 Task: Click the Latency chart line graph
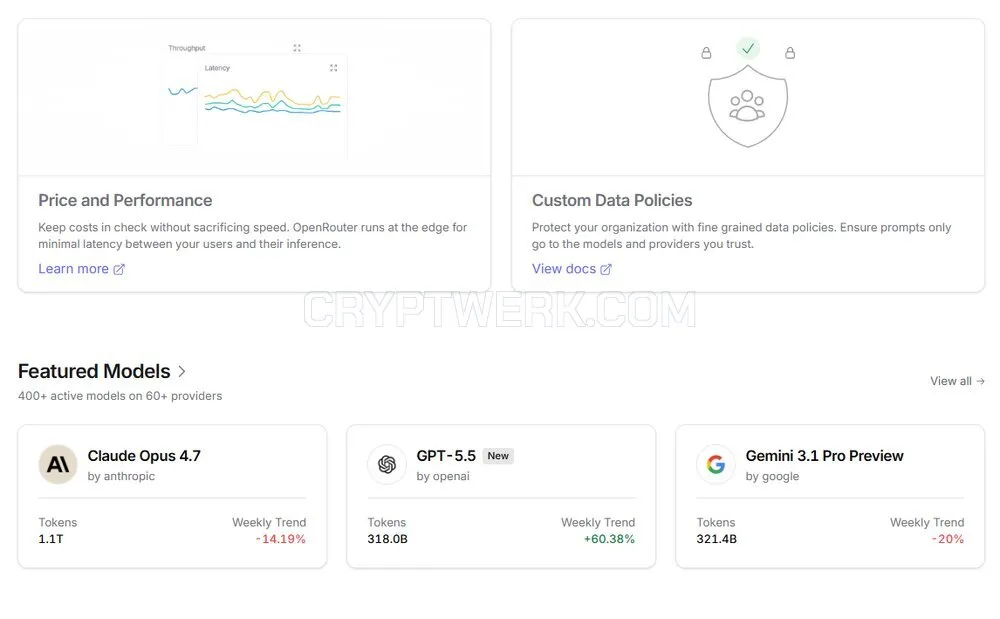coord(272,102)
